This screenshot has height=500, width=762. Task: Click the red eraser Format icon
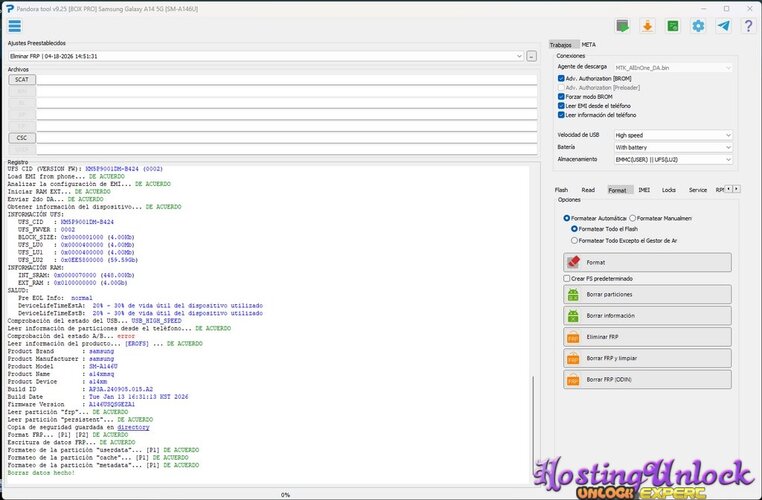pos(573,262)
